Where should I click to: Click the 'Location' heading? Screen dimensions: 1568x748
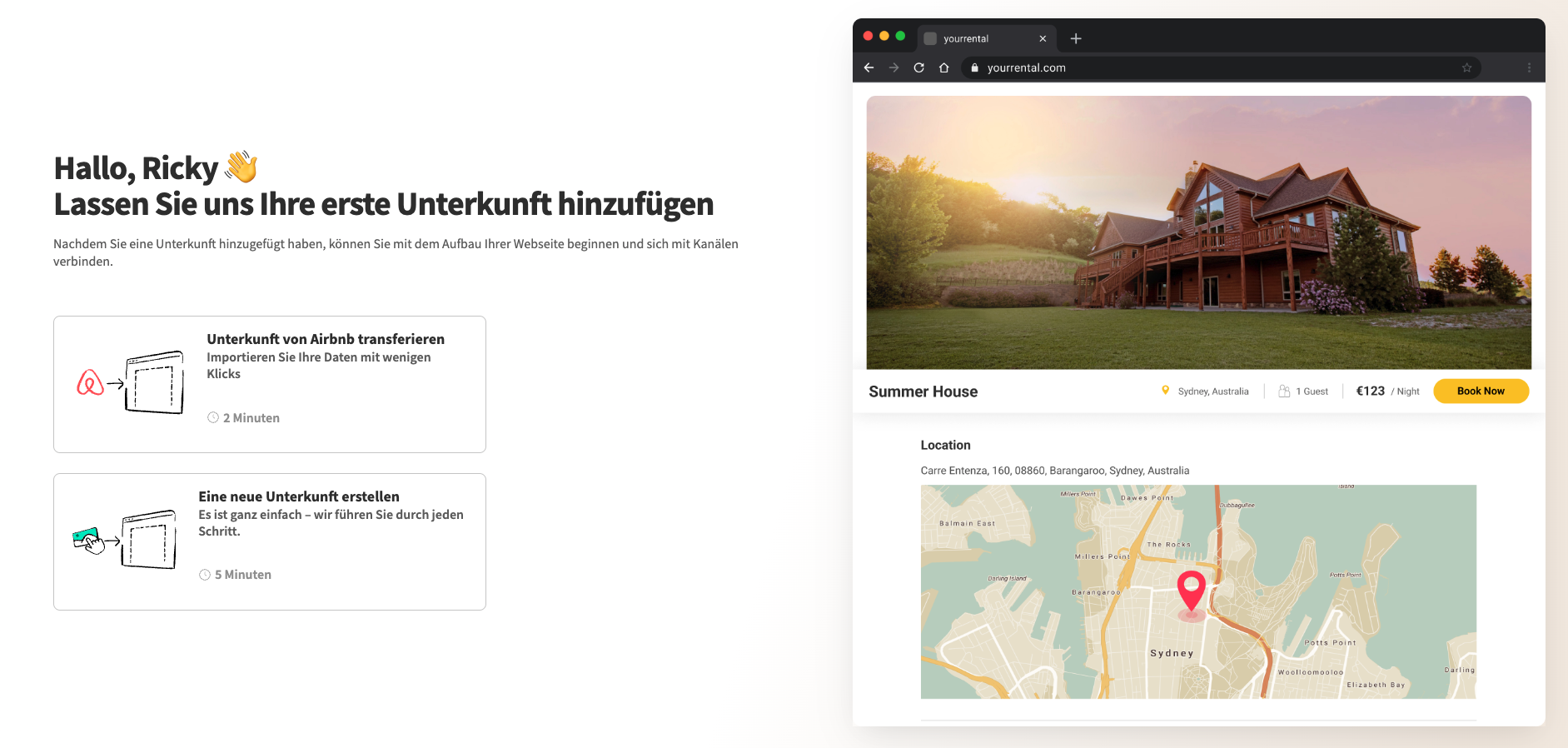945,445
